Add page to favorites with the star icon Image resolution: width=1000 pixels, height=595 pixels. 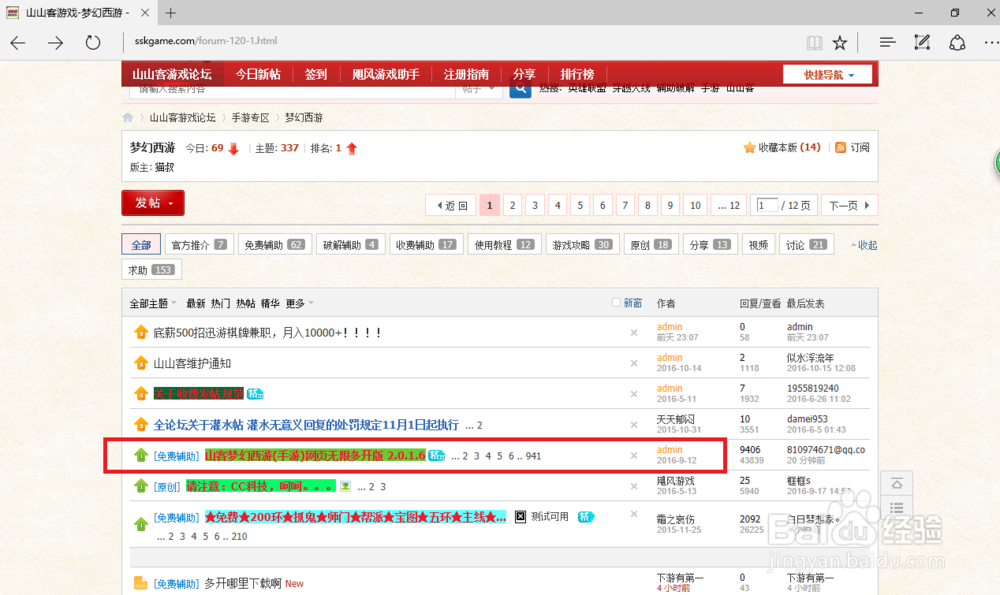coord(840,43)
